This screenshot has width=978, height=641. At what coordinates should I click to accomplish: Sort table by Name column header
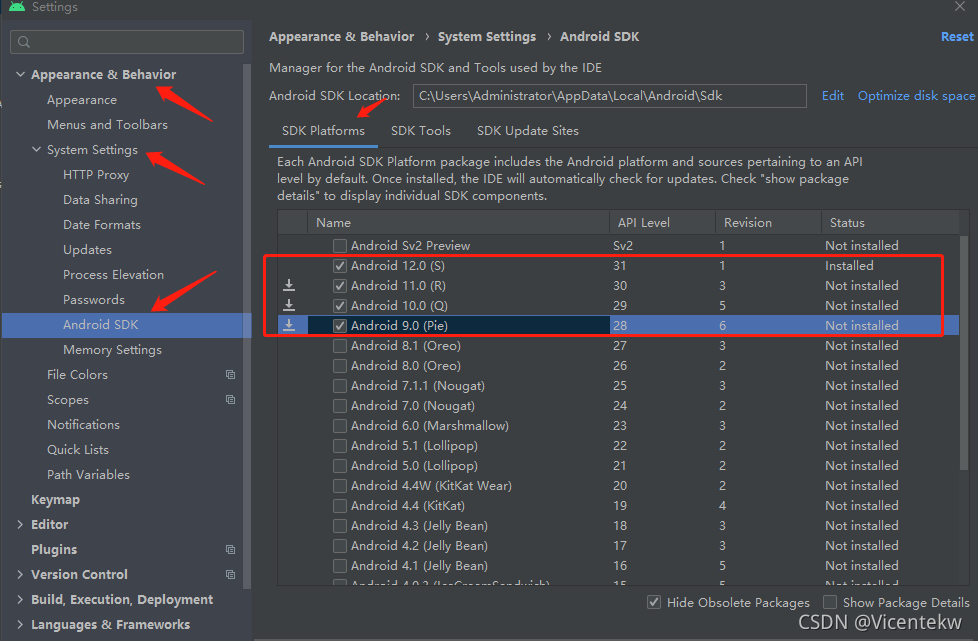point(458,223)
